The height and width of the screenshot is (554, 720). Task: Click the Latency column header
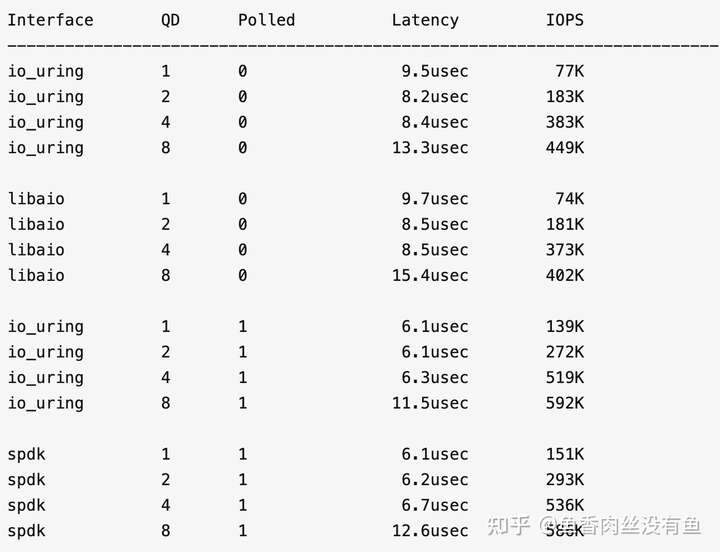click(x=425, y=20)
